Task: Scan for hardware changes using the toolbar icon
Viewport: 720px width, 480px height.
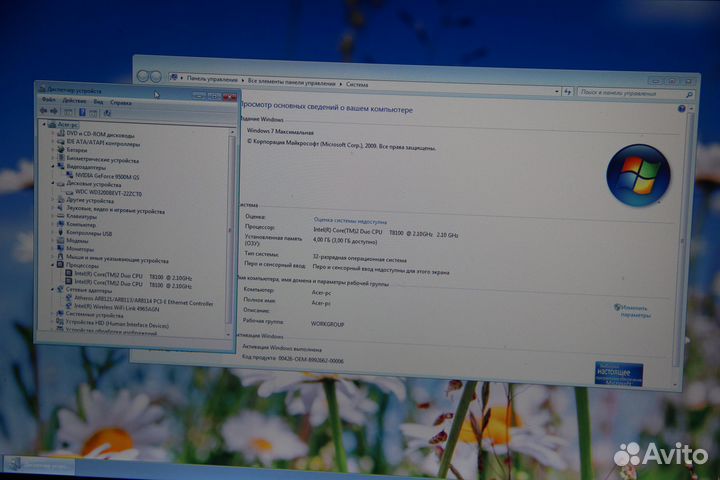Action: (x=107, y=113)
